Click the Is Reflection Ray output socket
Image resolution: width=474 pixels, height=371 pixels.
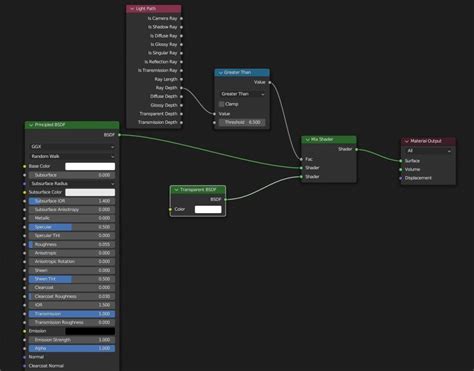[181, 62]
